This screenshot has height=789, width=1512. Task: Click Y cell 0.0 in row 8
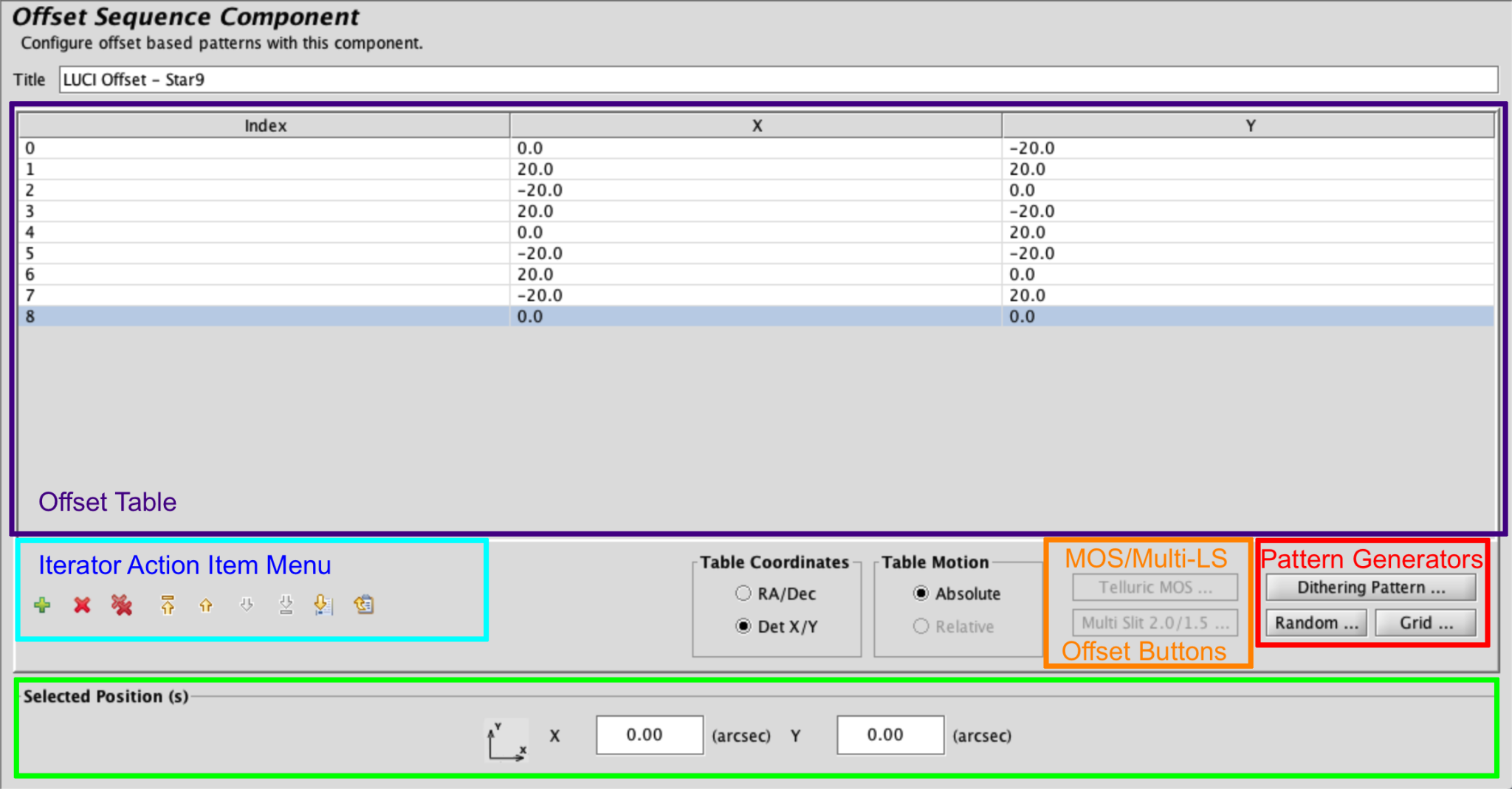tap(1248, 317)
